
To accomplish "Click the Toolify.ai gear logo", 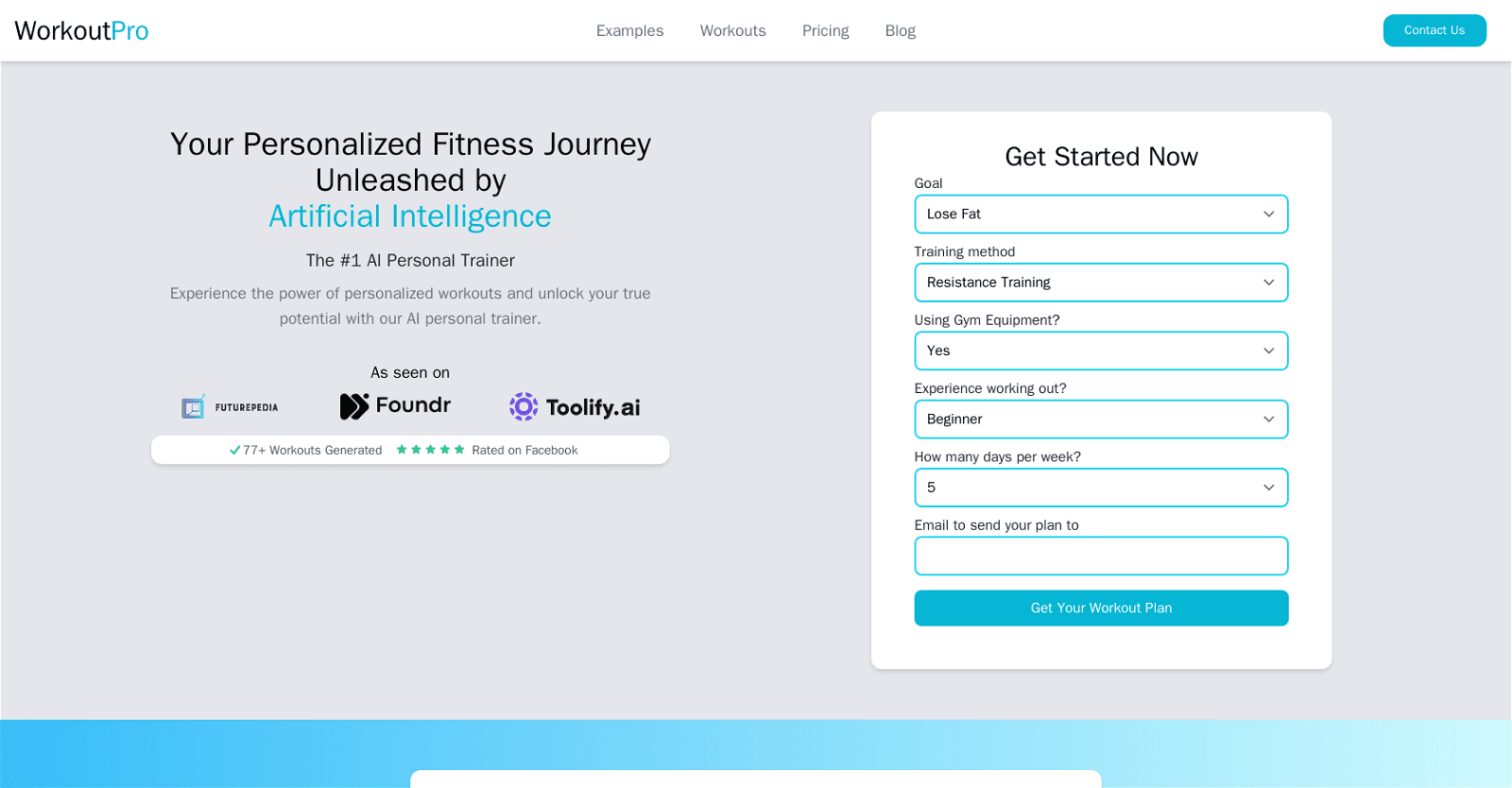I will [523, 406].
